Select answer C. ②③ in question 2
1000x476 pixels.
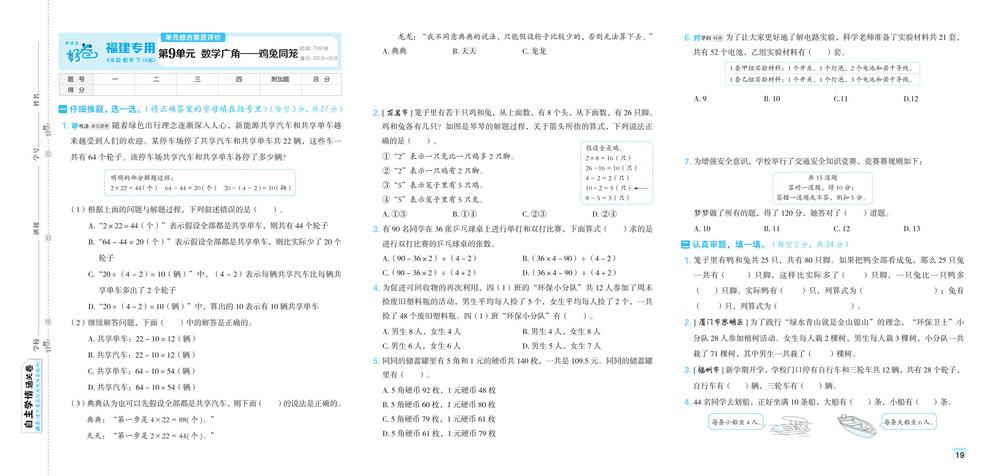pos(534,214)
